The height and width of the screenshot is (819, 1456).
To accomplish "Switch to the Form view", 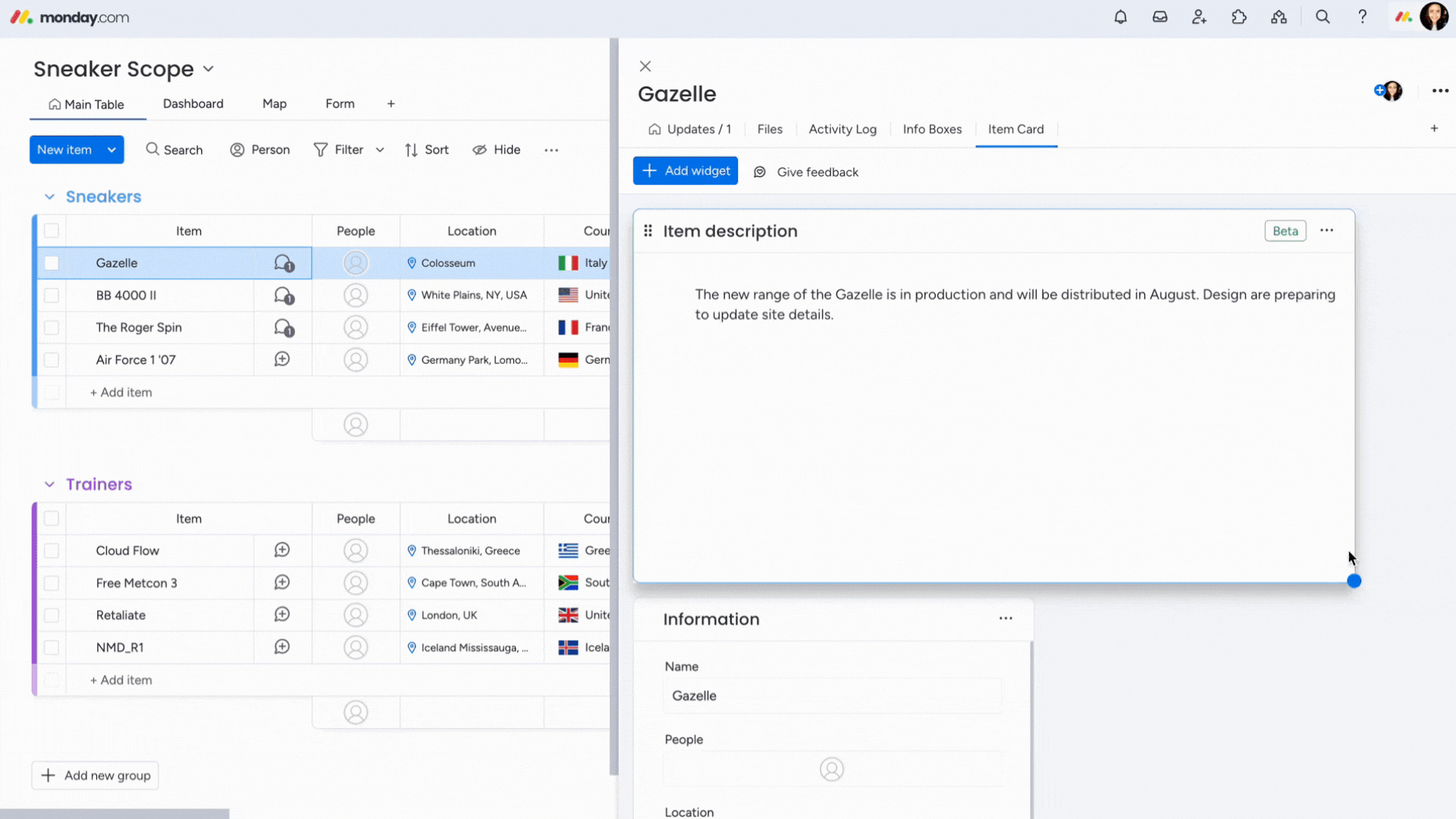I will 340,104.
